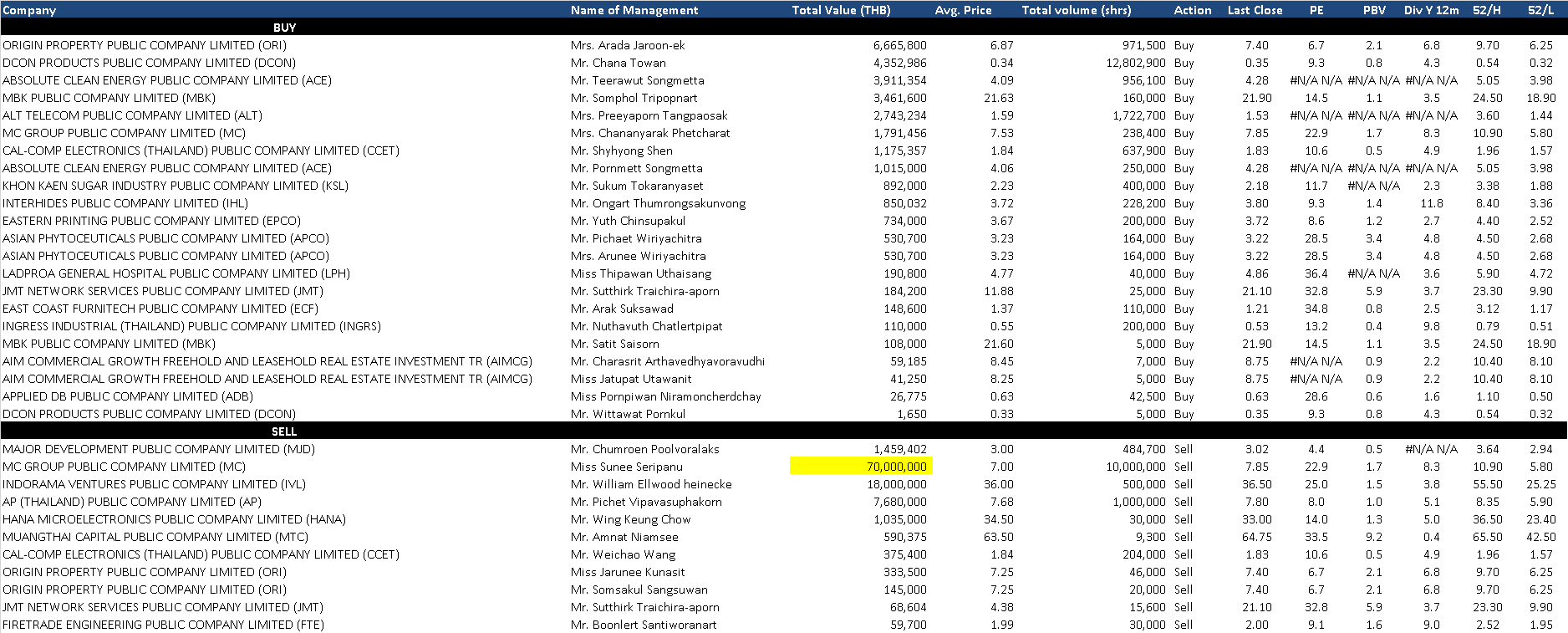This screenshot has width=1568, height=633.
Task: Select total volume 1,722,700 cell
Action: click(x=1139, y=115)
